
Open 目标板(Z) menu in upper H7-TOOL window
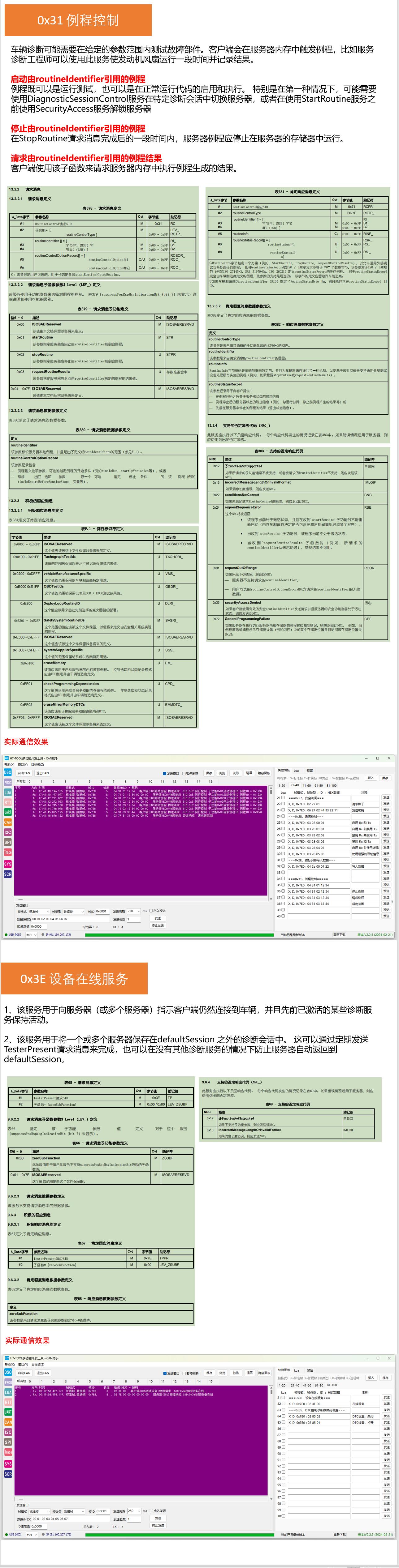point(38,765)
